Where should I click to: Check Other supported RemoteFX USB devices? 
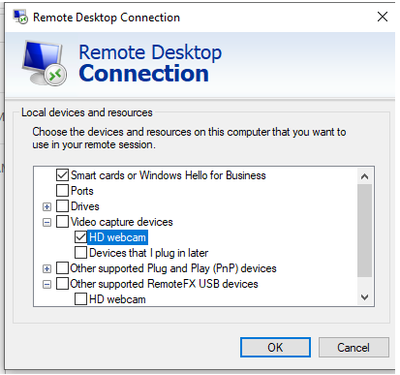pos(62,284)
